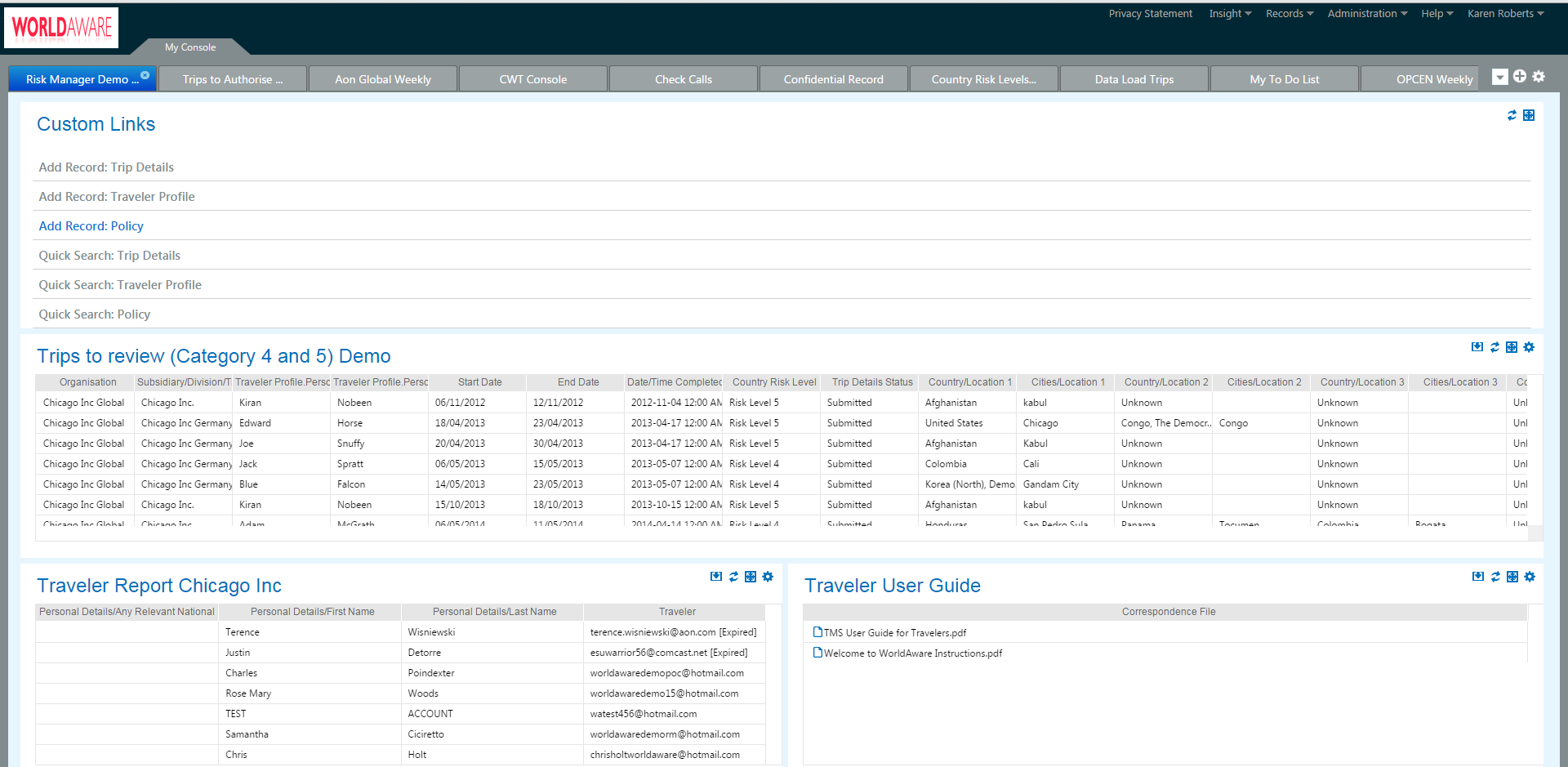The height and width of the screenshot is (767, 1568).
Task: Export the Traveler Report Chicago Inc
Action: pyautogui.click(x=716, y=577)
